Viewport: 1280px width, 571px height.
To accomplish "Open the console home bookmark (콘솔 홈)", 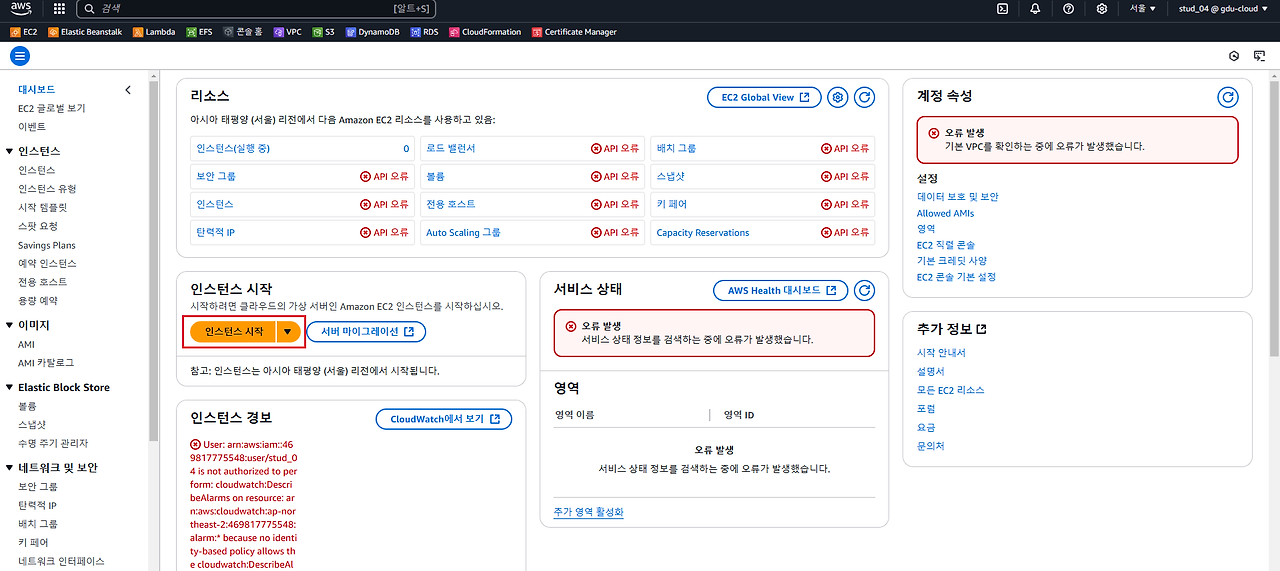I will coord(243,32).
